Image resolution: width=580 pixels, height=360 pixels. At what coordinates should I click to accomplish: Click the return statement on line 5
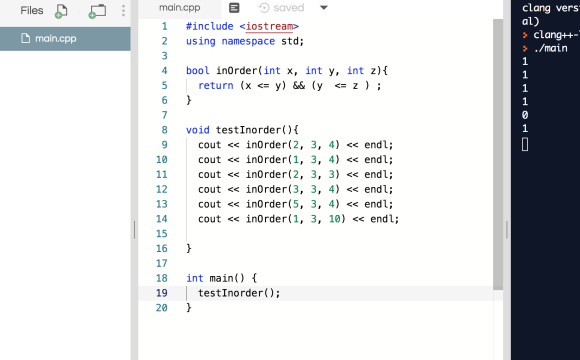pyautogui.click(x=289, y=85)
